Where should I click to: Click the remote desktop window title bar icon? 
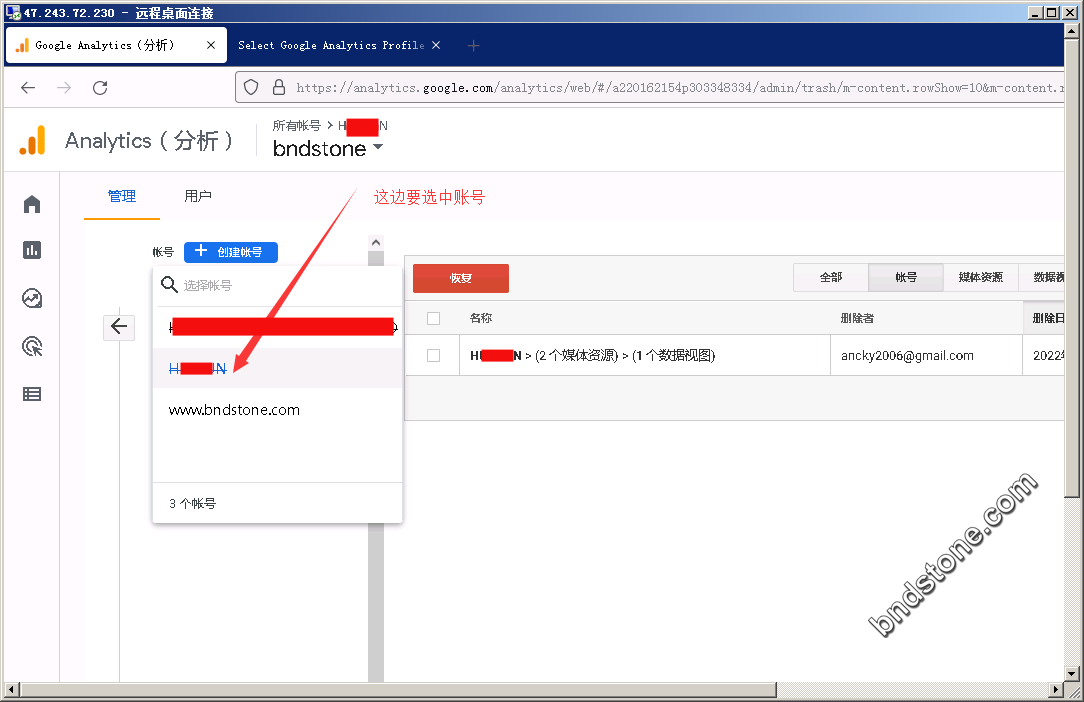click(13, 12)
